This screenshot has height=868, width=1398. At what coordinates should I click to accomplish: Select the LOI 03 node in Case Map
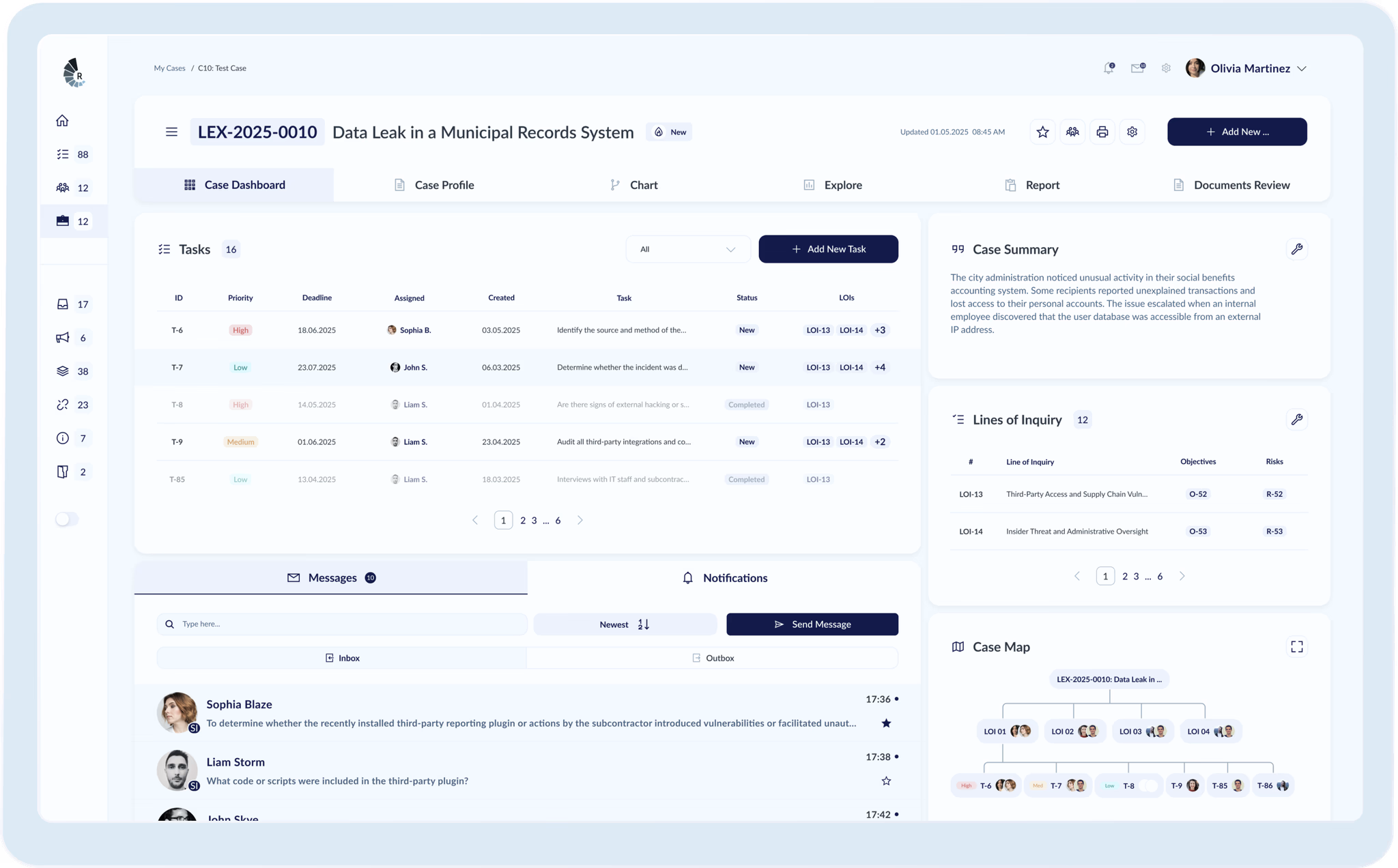tap(1143, 732)
